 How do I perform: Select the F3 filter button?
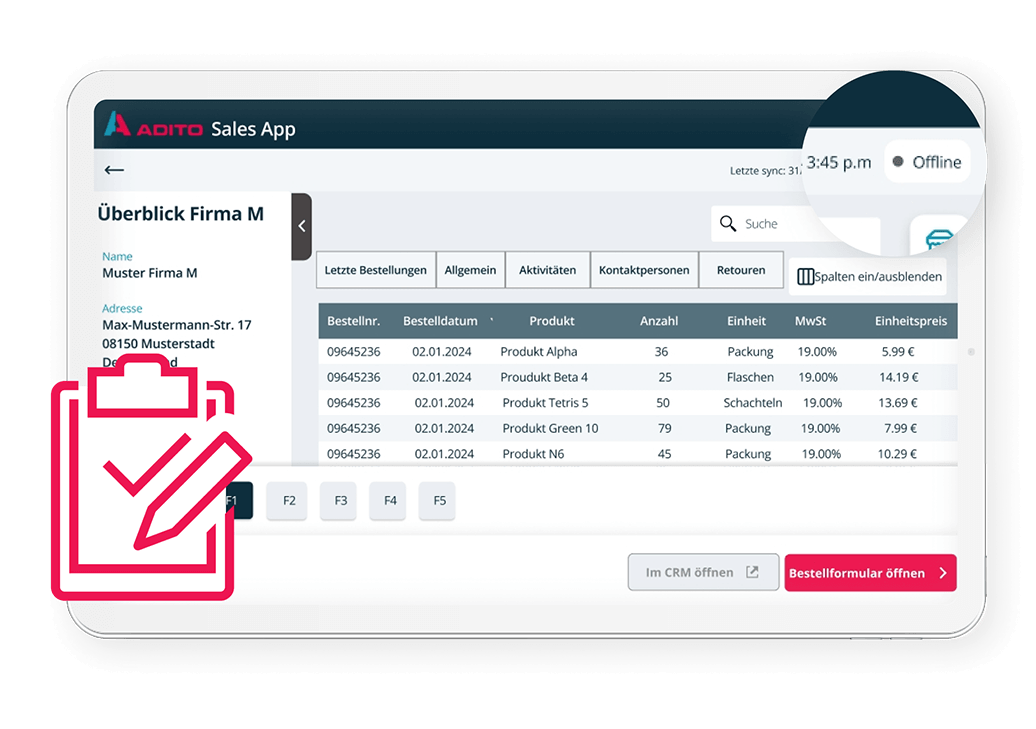[x=340, y=500]
